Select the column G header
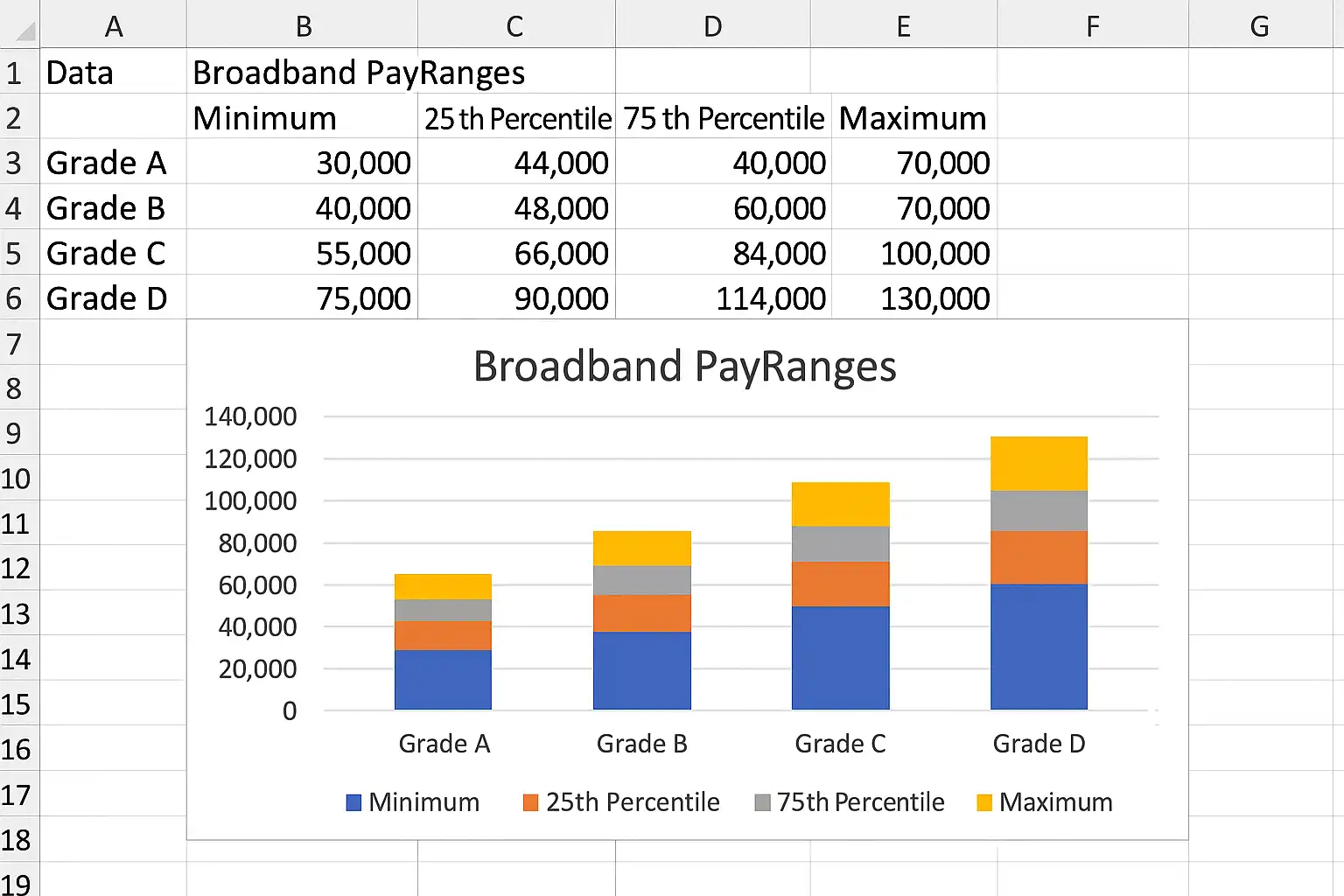1344x896 pixels. pyautogui.click(x=1258, y=26)
